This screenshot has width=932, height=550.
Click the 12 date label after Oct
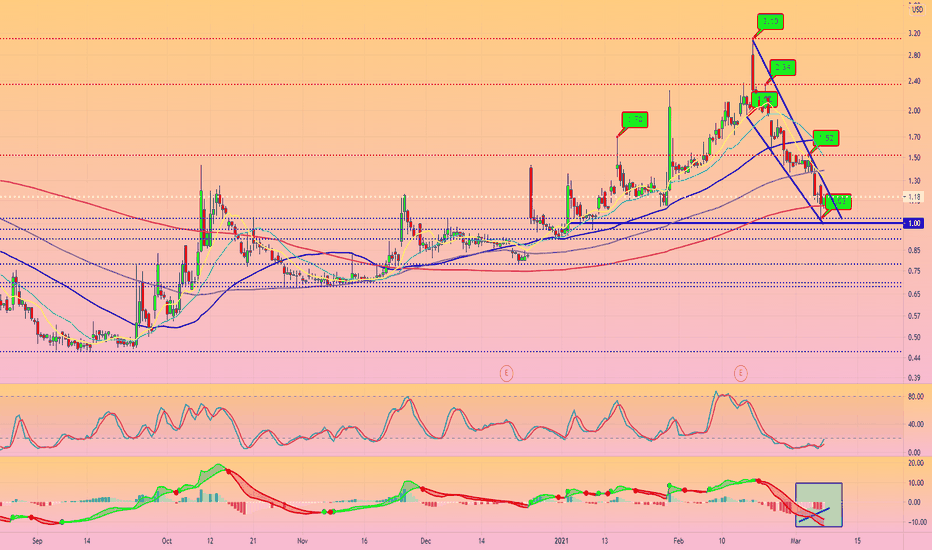tap(210, 541)
